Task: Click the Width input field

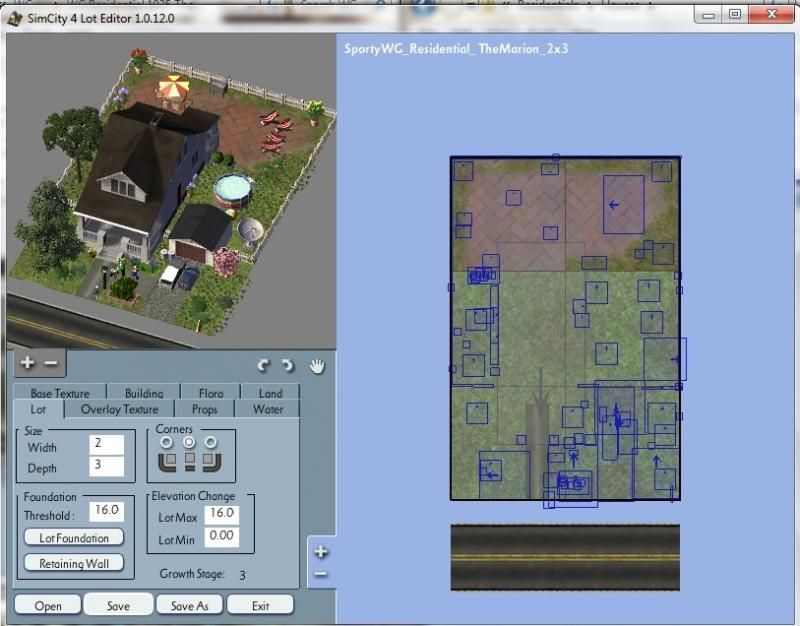Action: (x=107, y=444)
